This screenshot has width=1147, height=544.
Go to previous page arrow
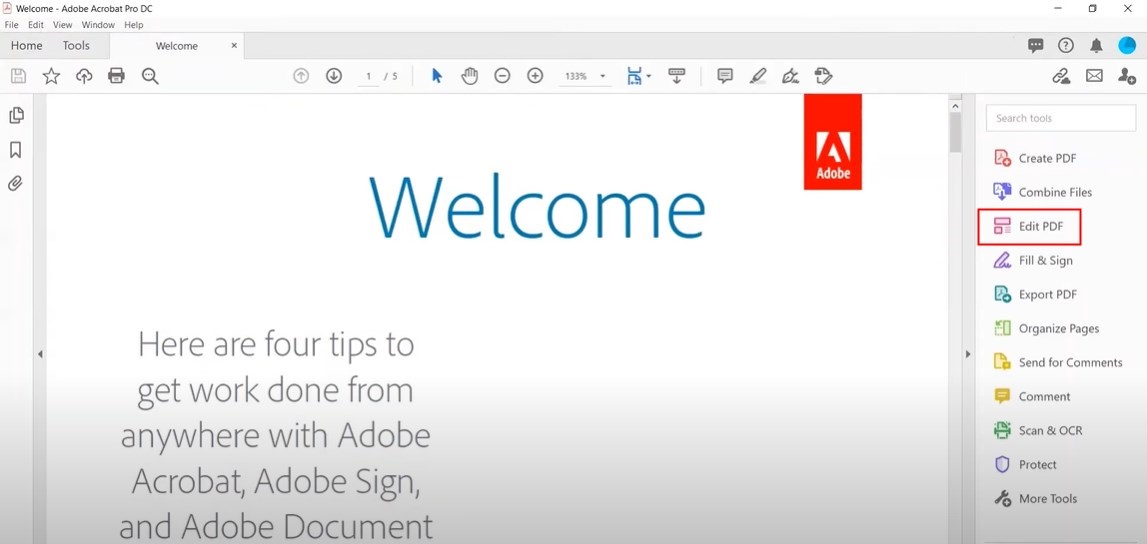coord(301,75)
